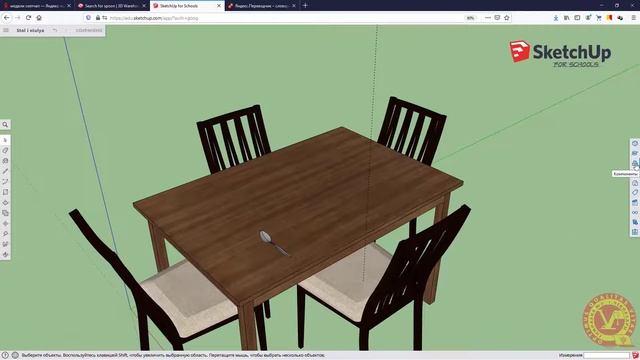Click the spoon model on the table

(274, 243)
